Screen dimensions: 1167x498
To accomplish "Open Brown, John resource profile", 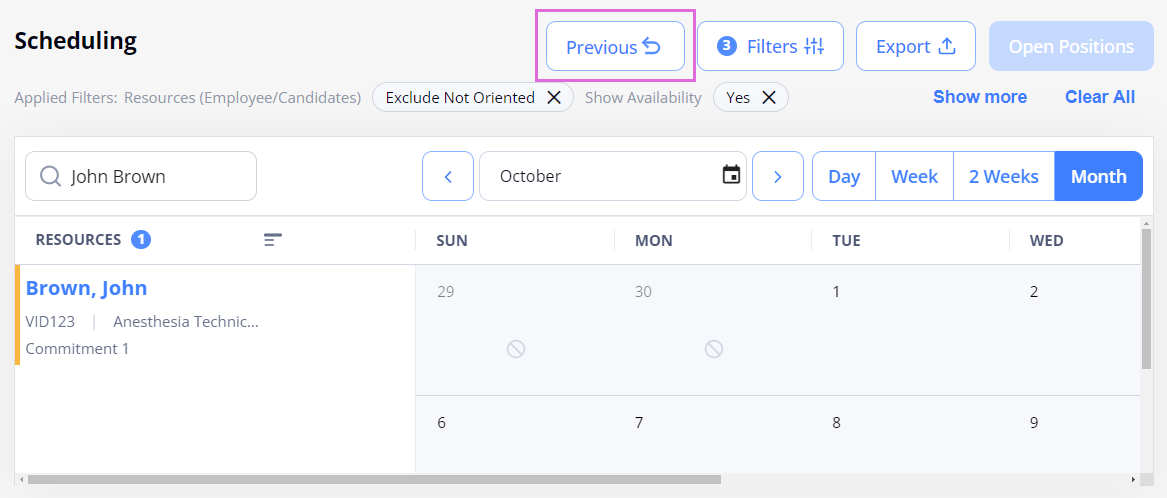I will pyautogui.click(x=86, y=288).
